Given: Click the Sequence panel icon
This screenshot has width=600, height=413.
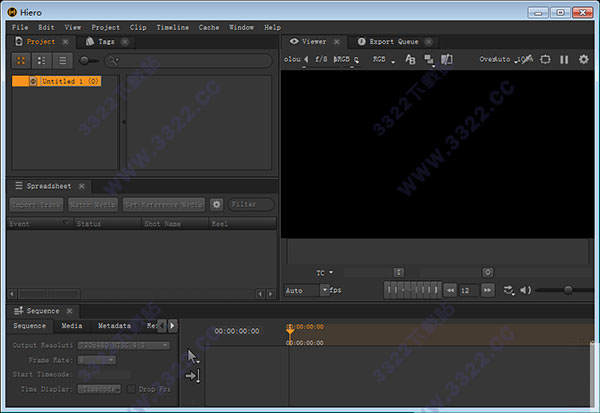Looking at the screenshot, I should point(18,311).
